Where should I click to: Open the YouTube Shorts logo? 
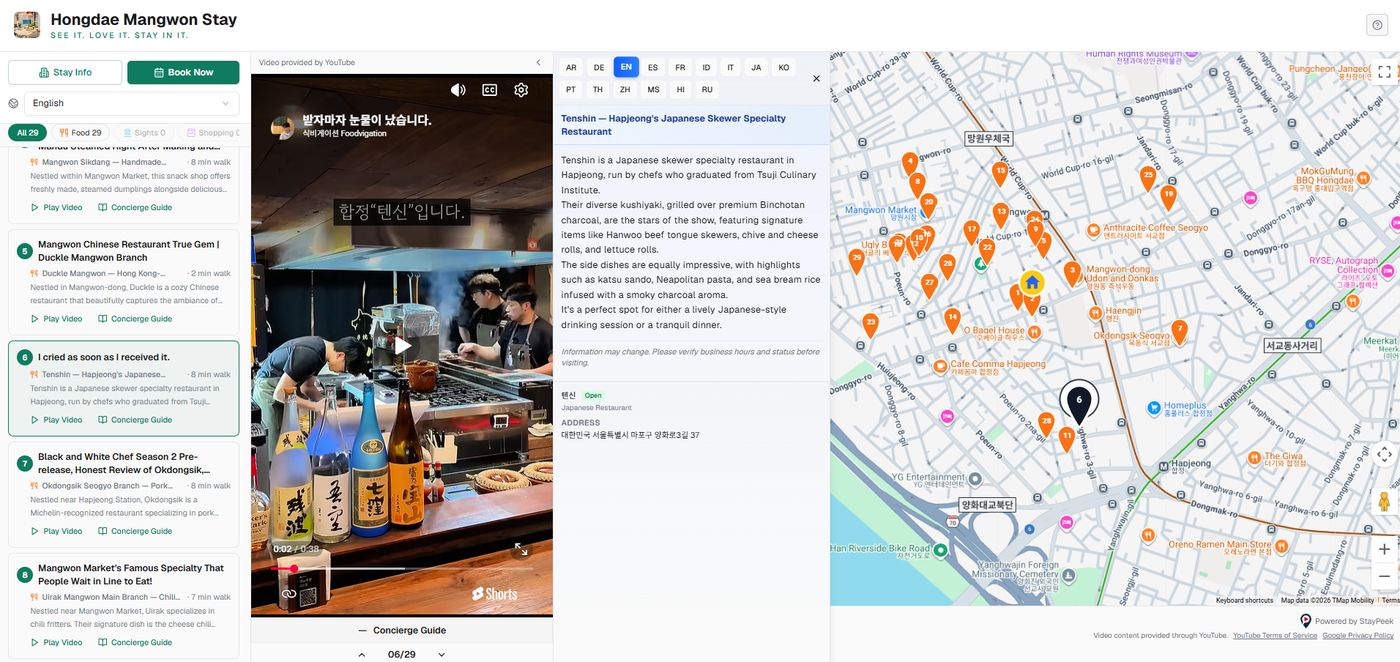click(x=495, y=594)
